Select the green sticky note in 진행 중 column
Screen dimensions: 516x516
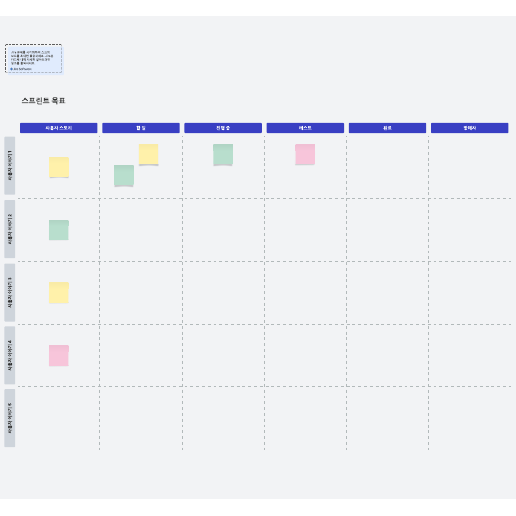[223, 154]
